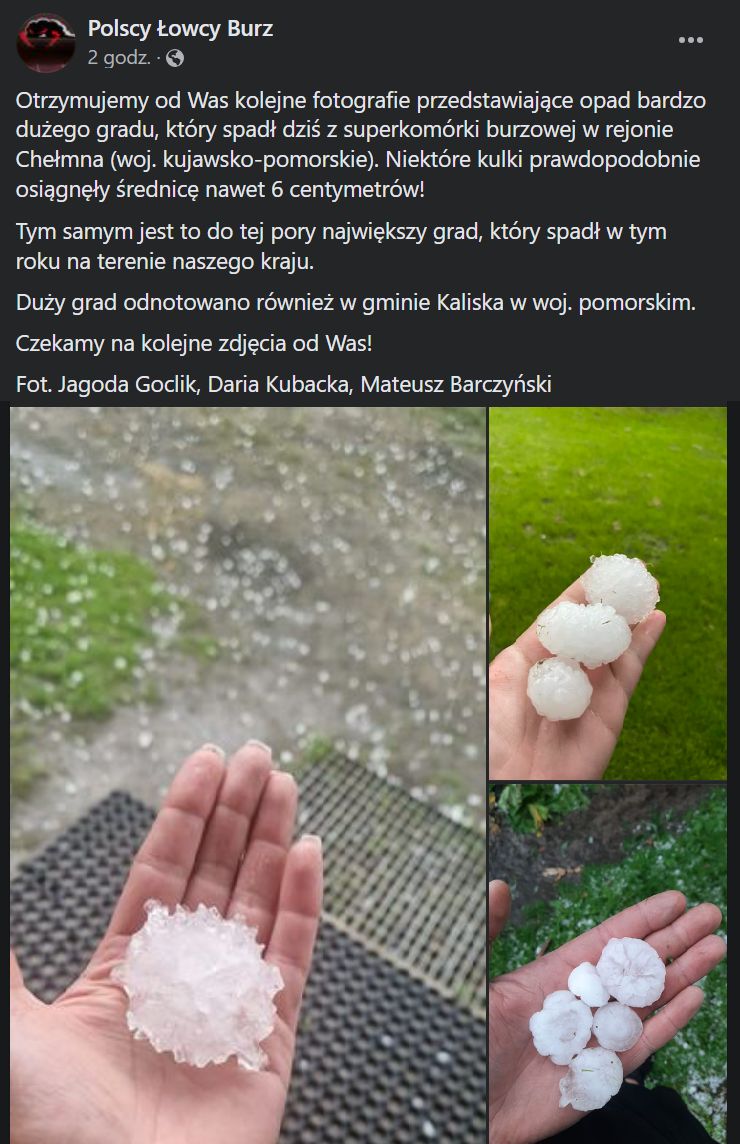Open the photo with three hailstones over the lawn
This screenshot has width=740, height=1144.
[x=608, y=593]
